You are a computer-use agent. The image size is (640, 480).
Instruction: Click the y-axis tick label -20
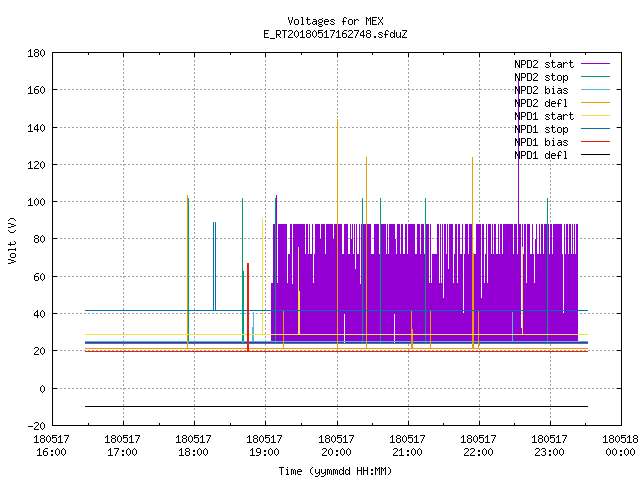coord(36,426)
